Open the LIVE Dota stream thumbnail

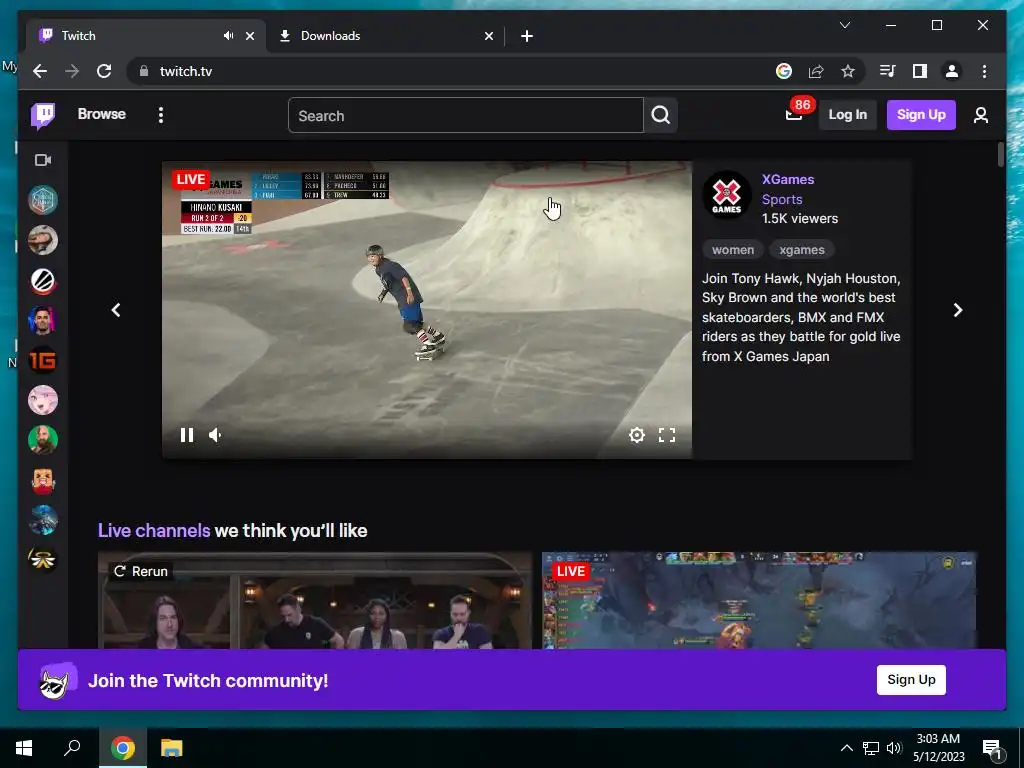coord(759,600)
